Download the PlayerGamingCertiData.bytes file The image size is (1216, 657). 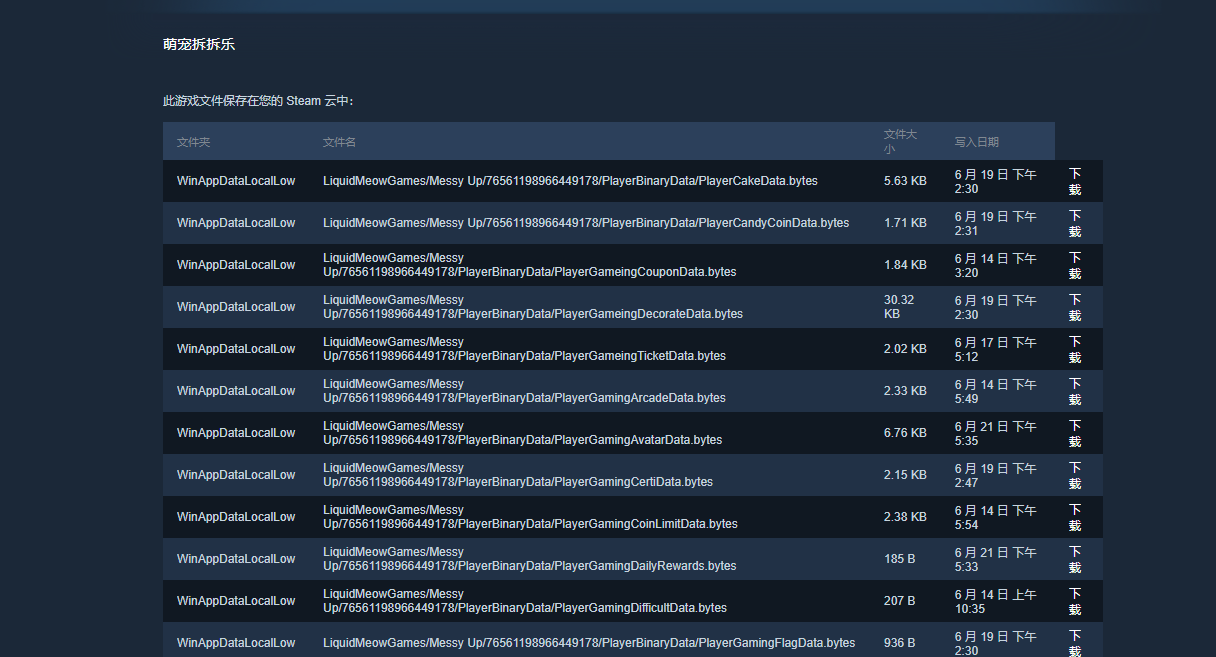(1075, 475)
